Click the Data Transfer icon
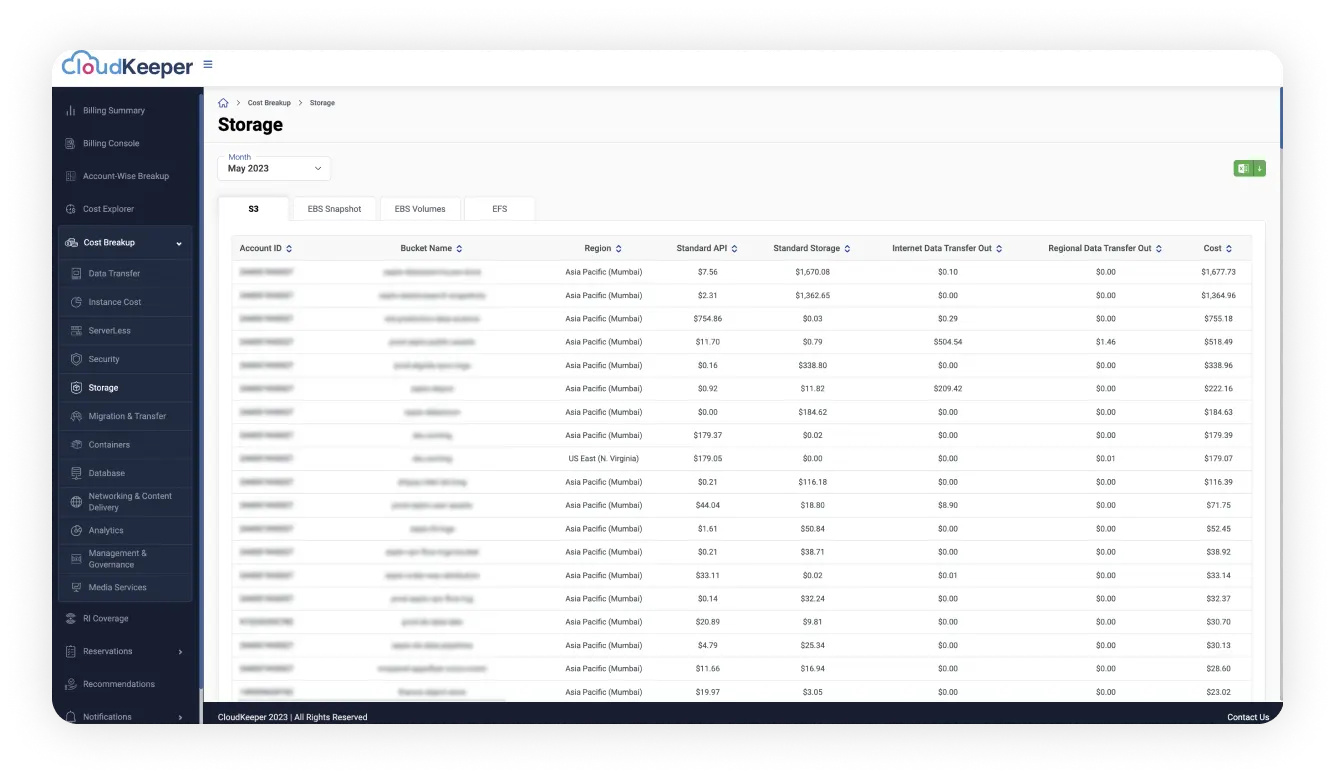Viewport: 1335px width, 778px height. (77, 274)
